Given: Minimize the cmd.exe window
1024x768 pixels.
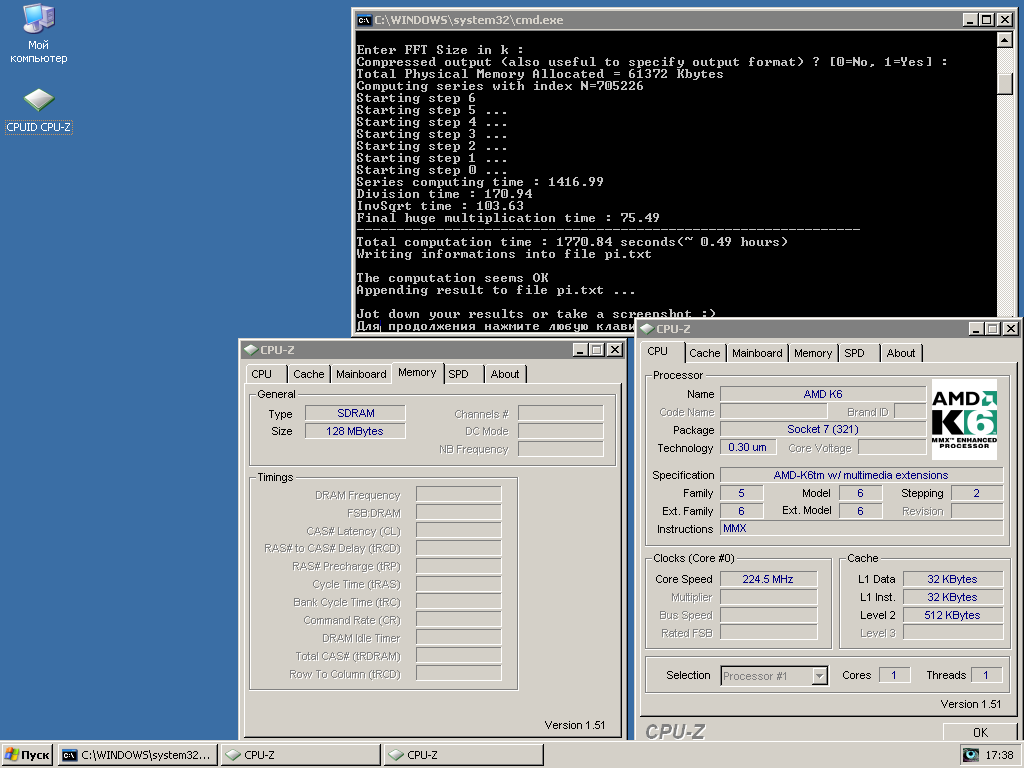Looking at the screenshot, I should [970, 20].
